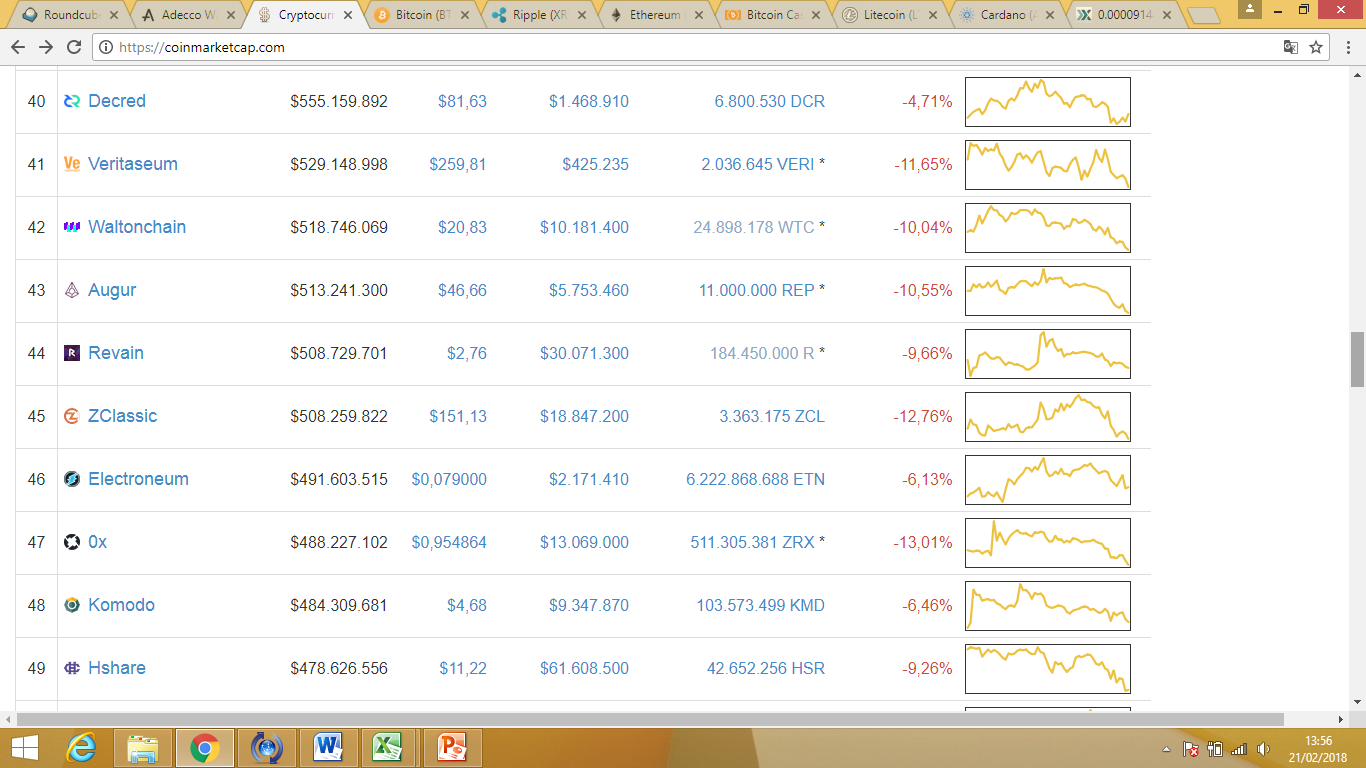Viewport: 1366px width, 768px height.
Task: Click the horizontal scrollbar thumb
Action: (x=650, y=719)
